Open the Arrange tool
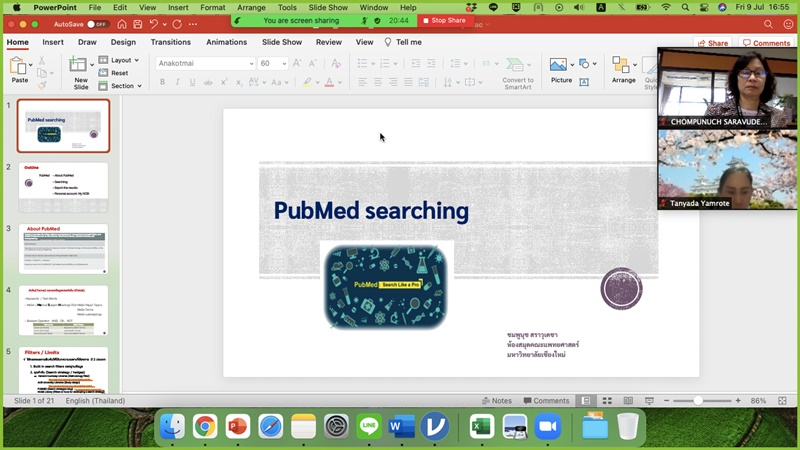This screenshot has width=800, height=450. coord(623,67)
